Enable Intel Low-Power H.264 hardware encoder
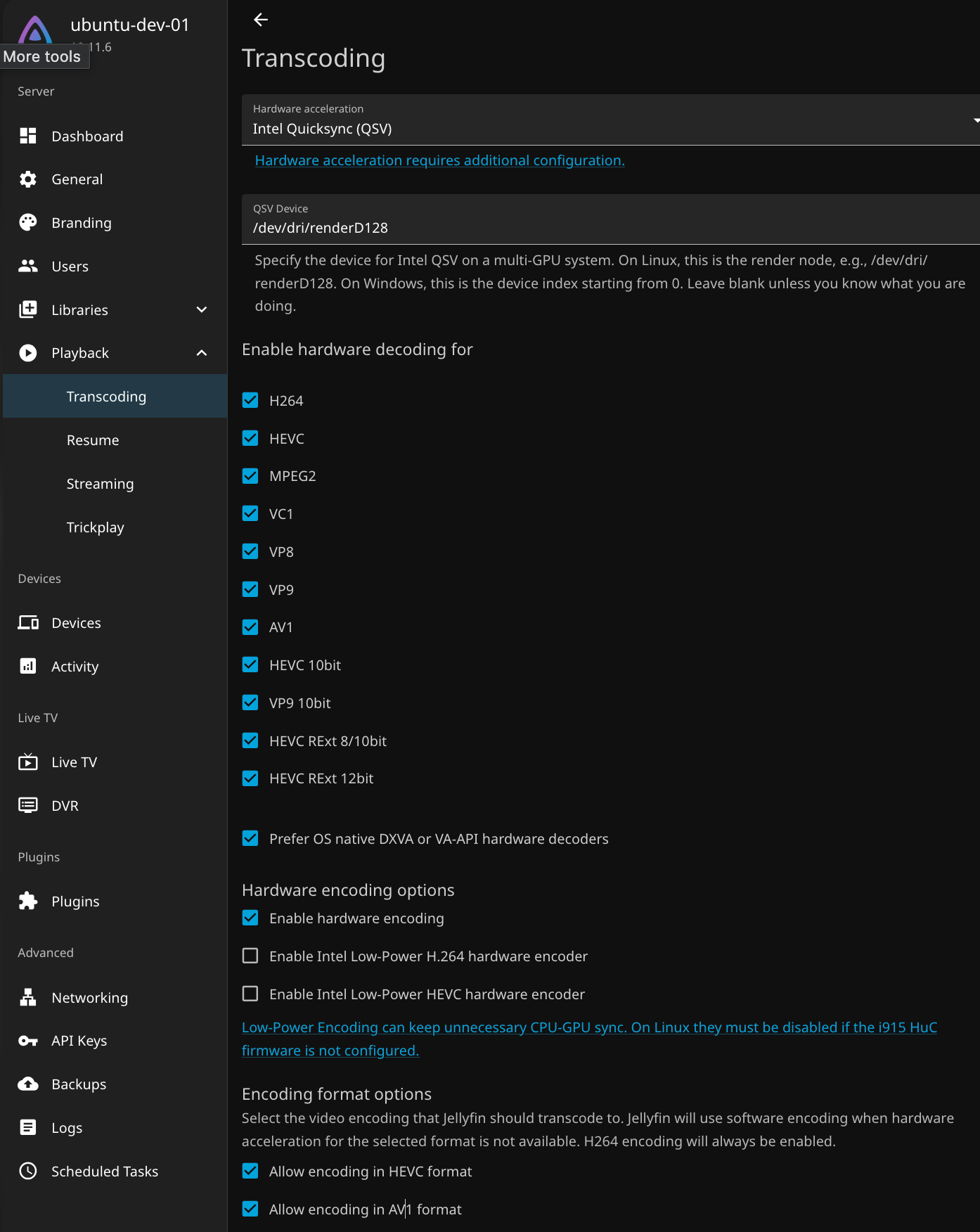The image size is (980, 1232). coord(250,956)
